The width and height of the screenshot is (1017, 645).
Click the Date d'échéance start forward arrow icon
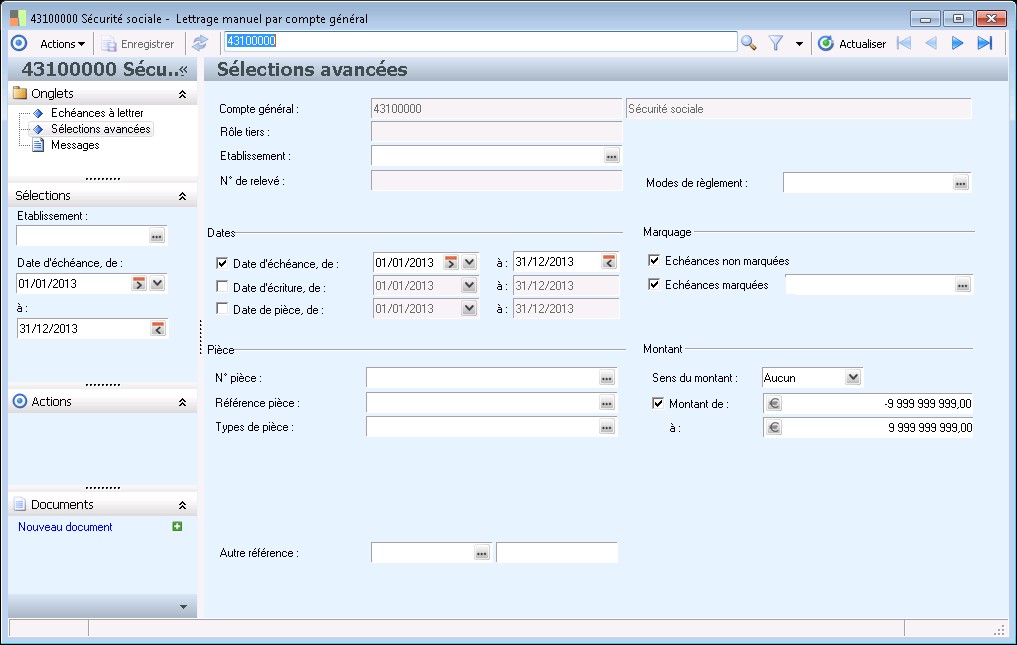[x=451, y=262]
